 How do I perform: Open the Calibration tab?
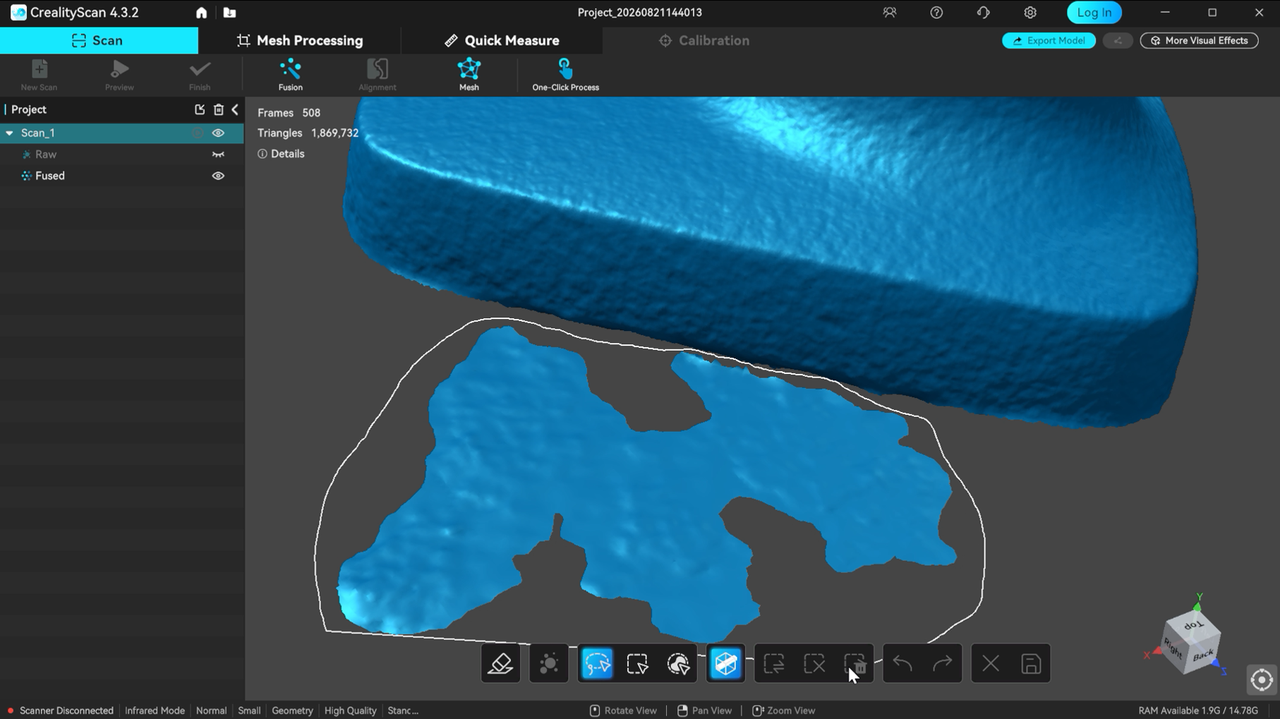(704, 41)
